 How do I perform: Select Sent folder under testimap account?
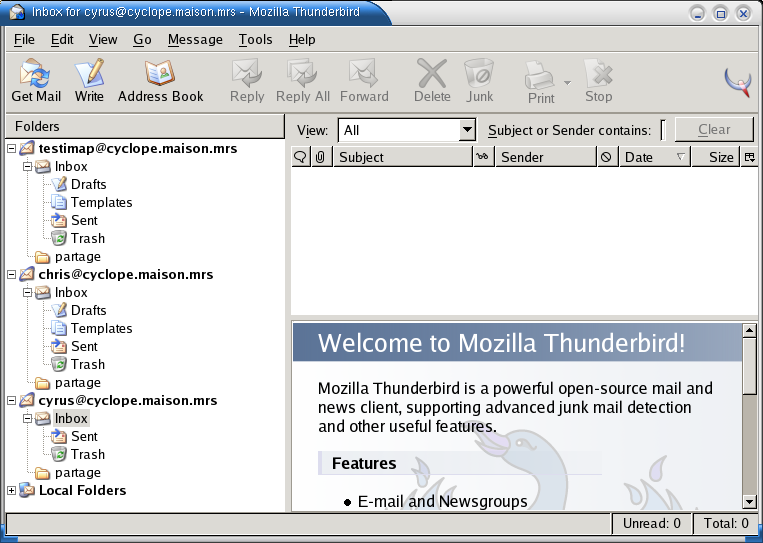[x=84, y=220]
